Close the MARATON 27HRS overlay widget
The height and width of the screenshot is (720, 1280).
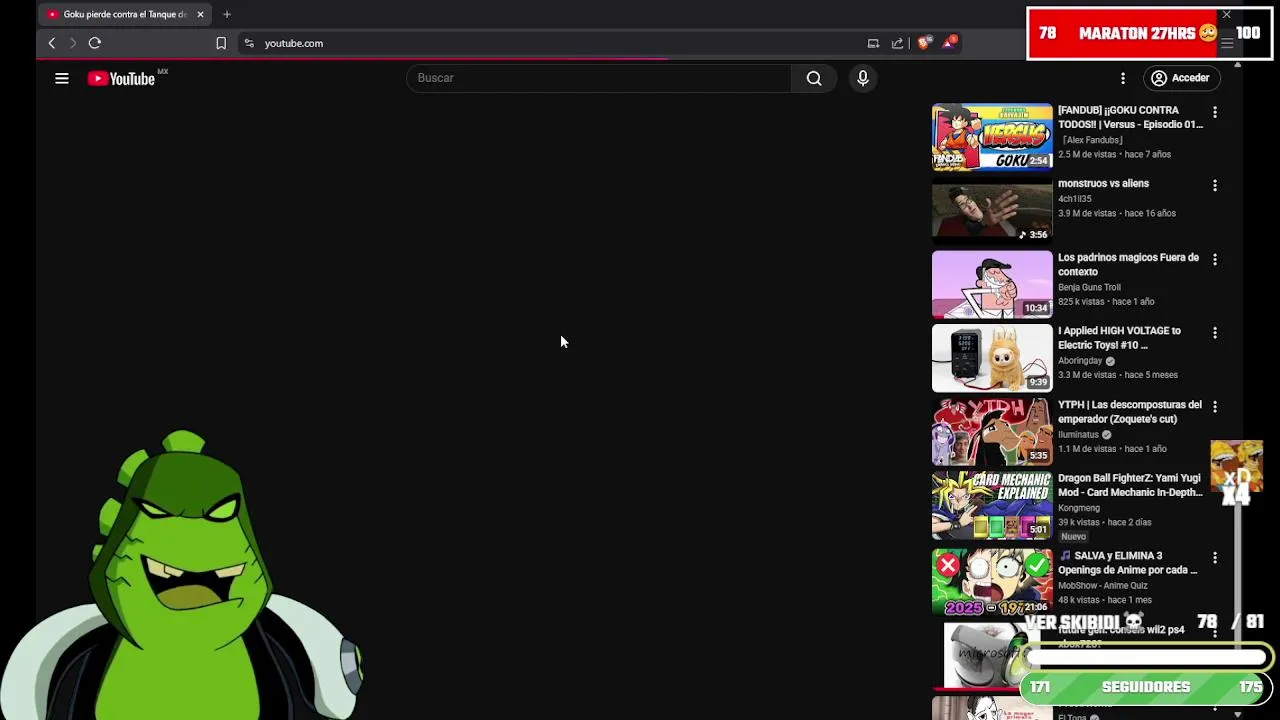(1226, 15)
